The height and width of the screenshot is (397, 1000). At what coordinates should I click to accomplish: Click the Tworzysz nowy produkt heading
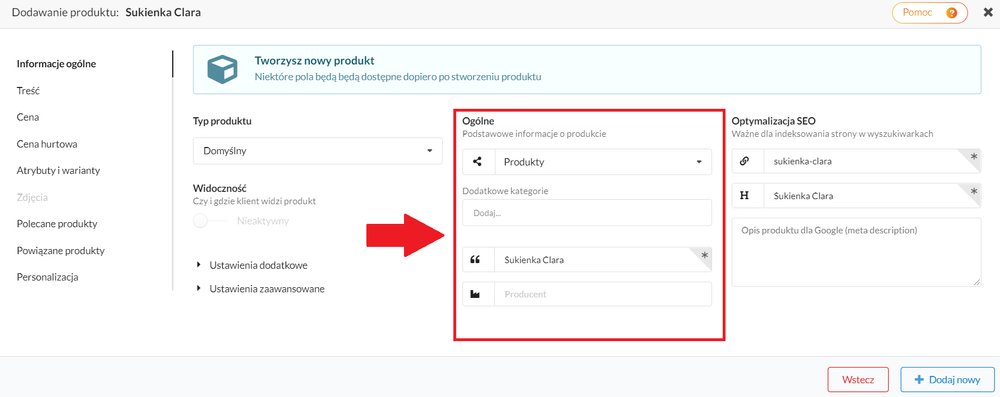314,61
